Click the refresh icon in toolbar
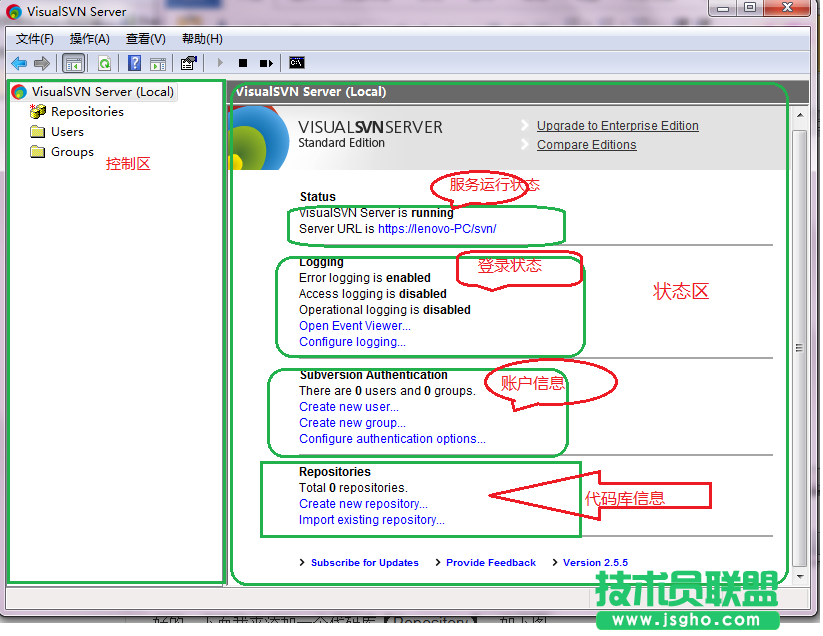823x636 pixels. coord(104,62)
